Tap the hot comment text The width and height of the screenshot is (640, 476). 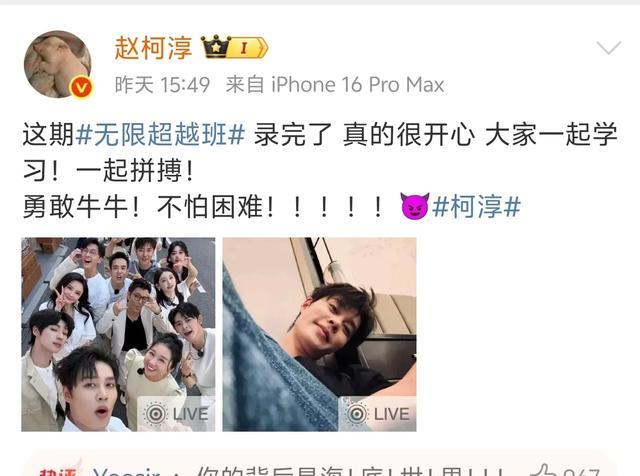click(x=349, y=471)
